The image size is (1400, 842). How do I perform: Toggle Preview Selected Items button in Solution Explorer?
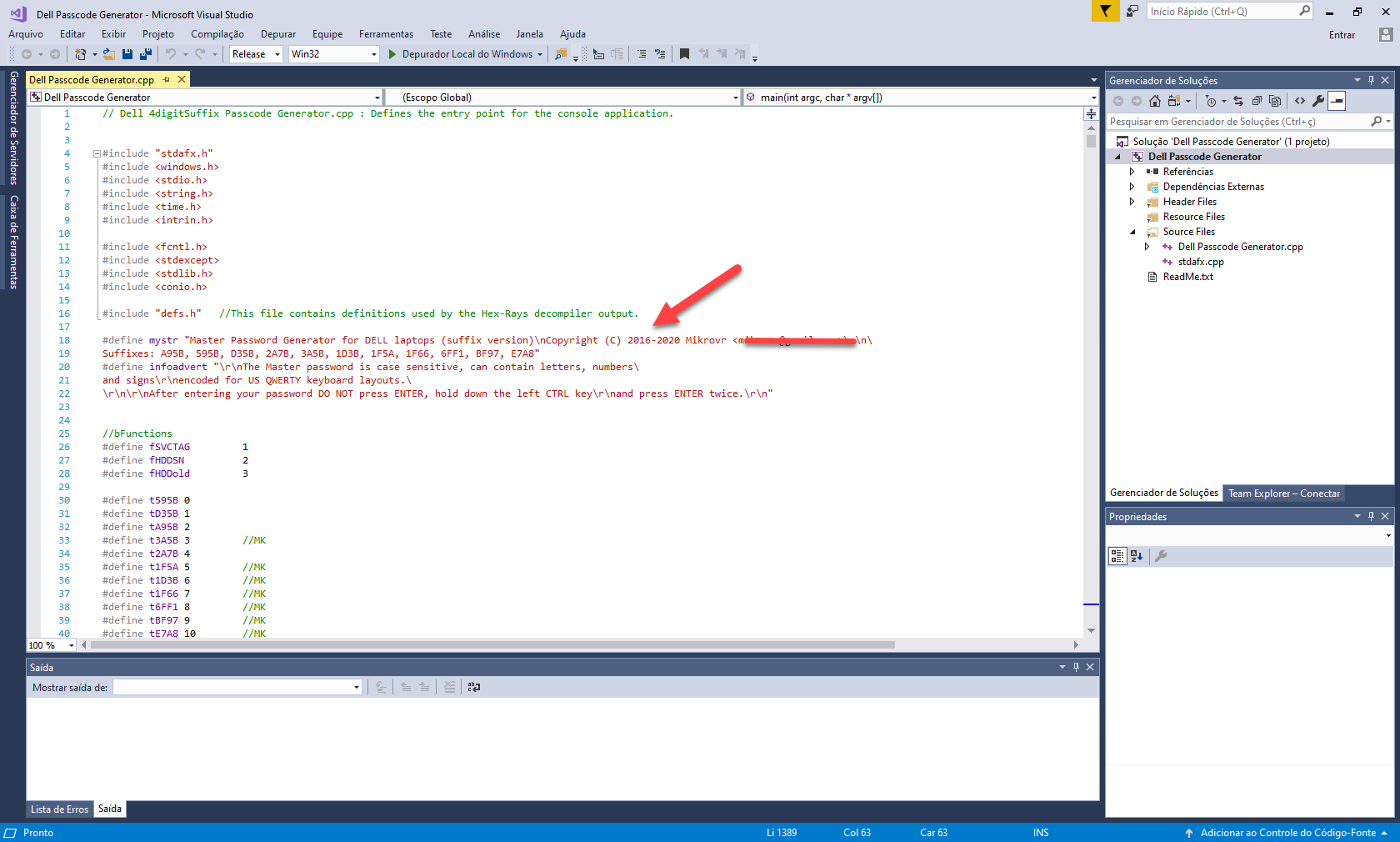pos(1337,101)
